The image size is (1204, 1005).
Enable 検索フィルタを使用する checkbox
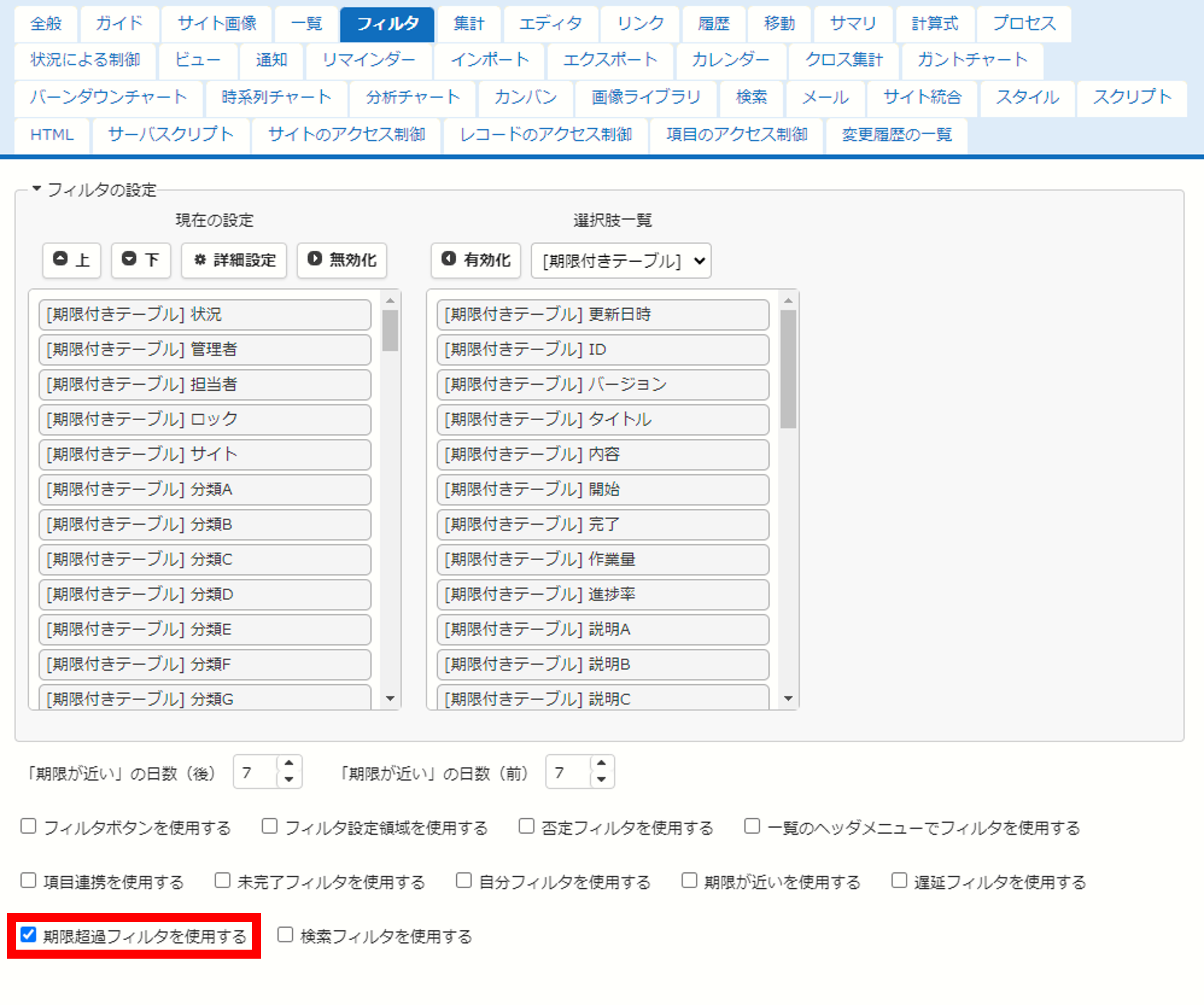click(285, 935)
